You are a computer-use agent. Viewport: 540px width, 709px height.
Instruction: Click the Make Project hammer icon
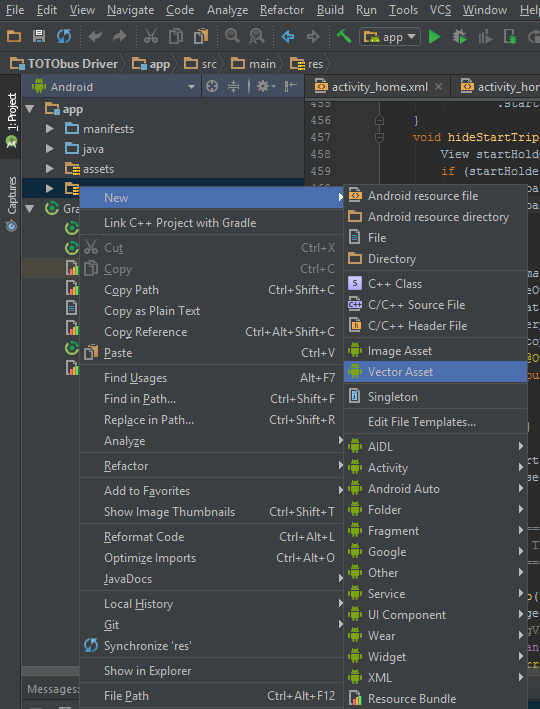(x=344, y=36)
